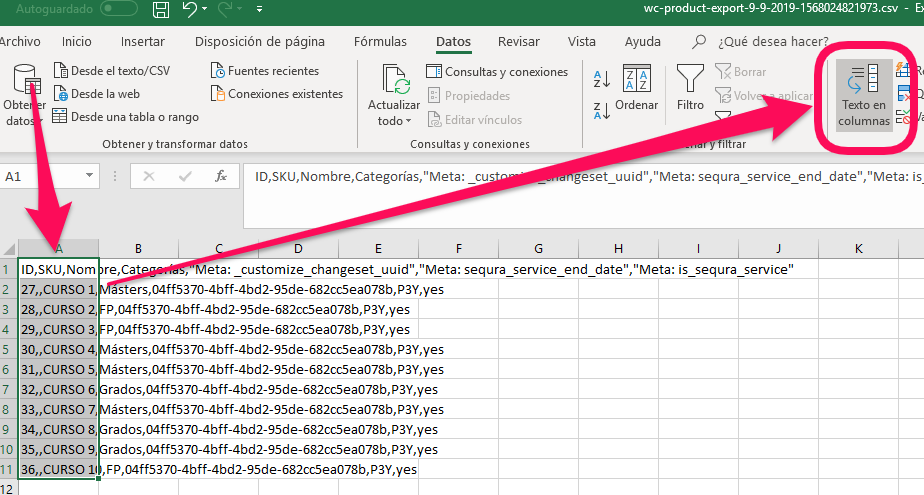
Task: Click the Undo arrow icon
Action: coord(189,9)
